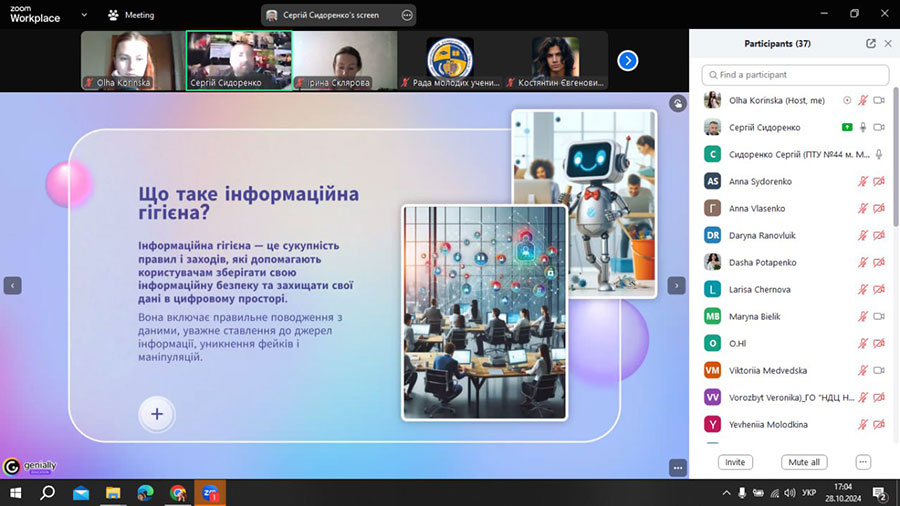This screenshot has width=900, height=506.
Task: Open volume control in system tray
Action: pyautogui.click(x=790, y=493)
